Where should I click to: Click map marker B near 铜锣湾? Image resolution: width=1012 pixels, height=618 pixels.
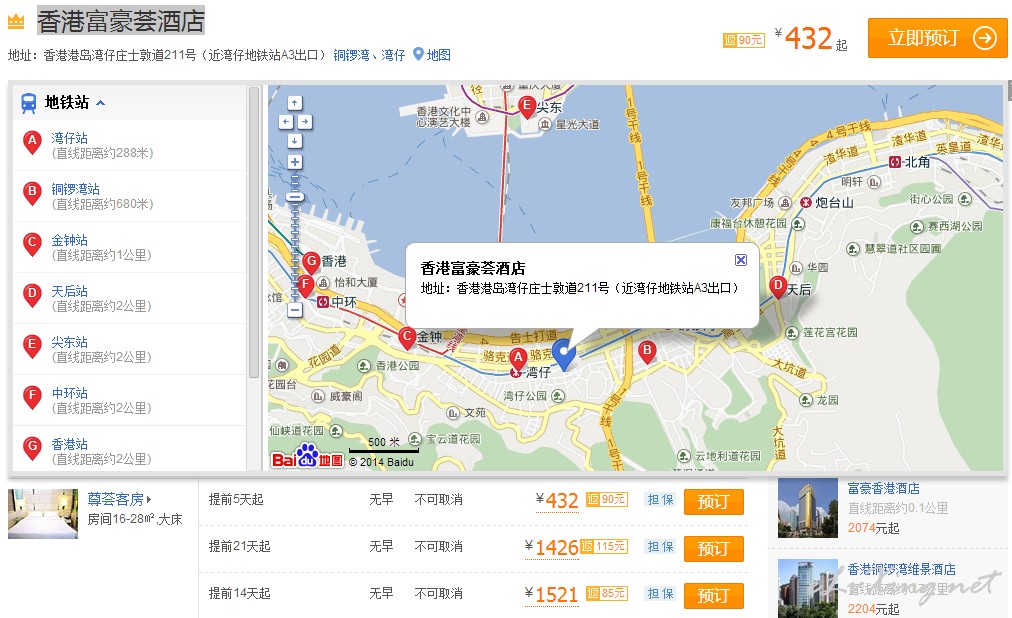pyautogui.click(x=647, y=352)
